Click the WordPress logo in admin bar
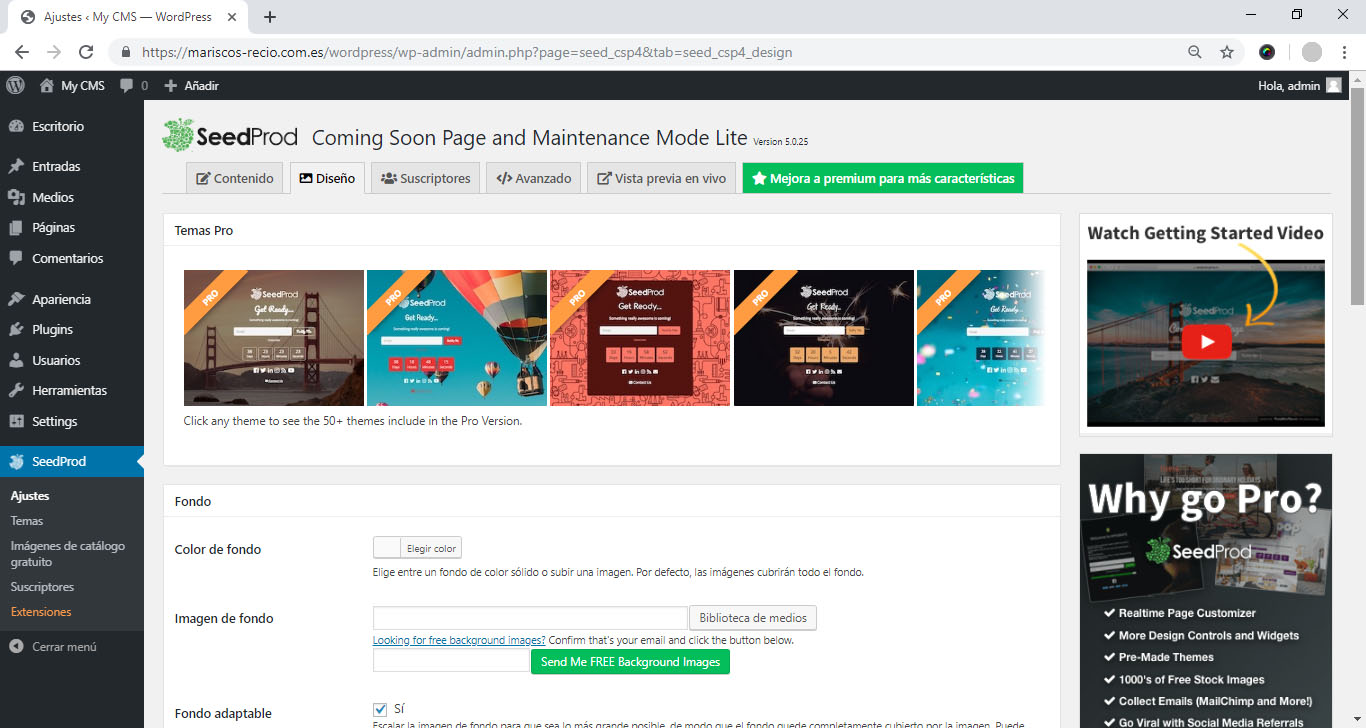Viewport: 1366px width, 728px height. pos(15,85)
